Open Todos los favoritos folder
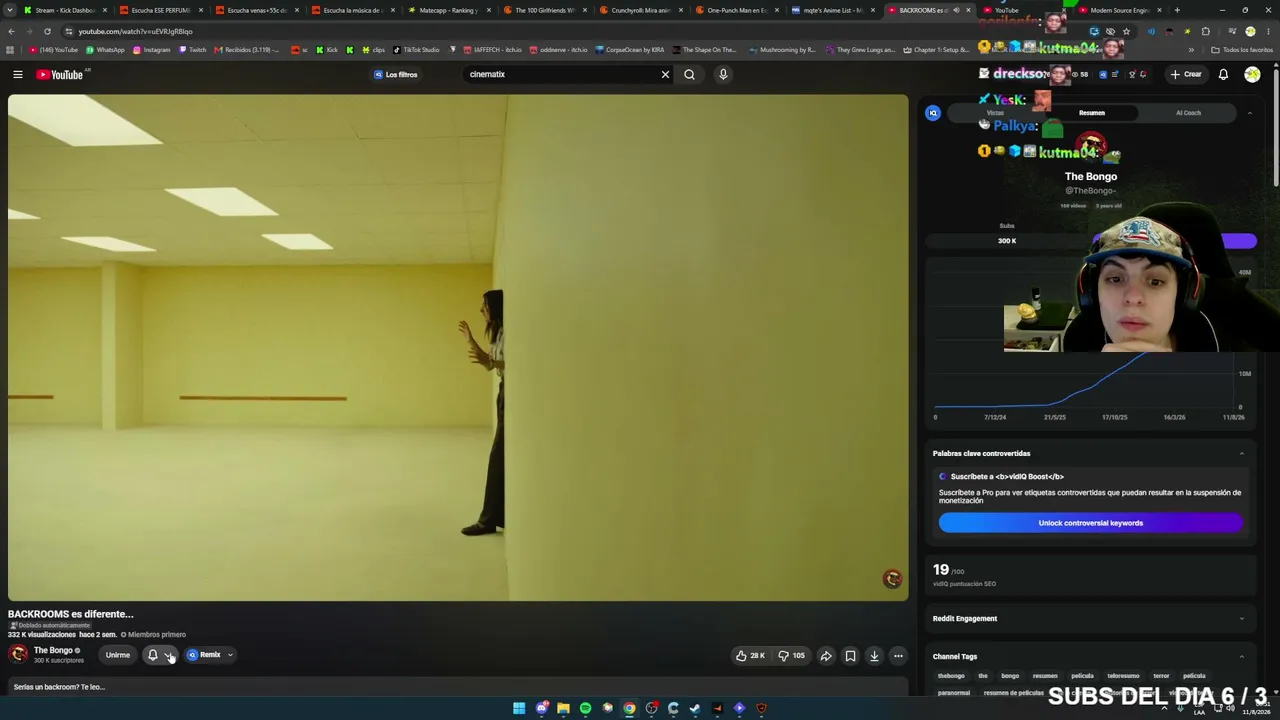1280x720 pixels. (x=1243, y=49)
